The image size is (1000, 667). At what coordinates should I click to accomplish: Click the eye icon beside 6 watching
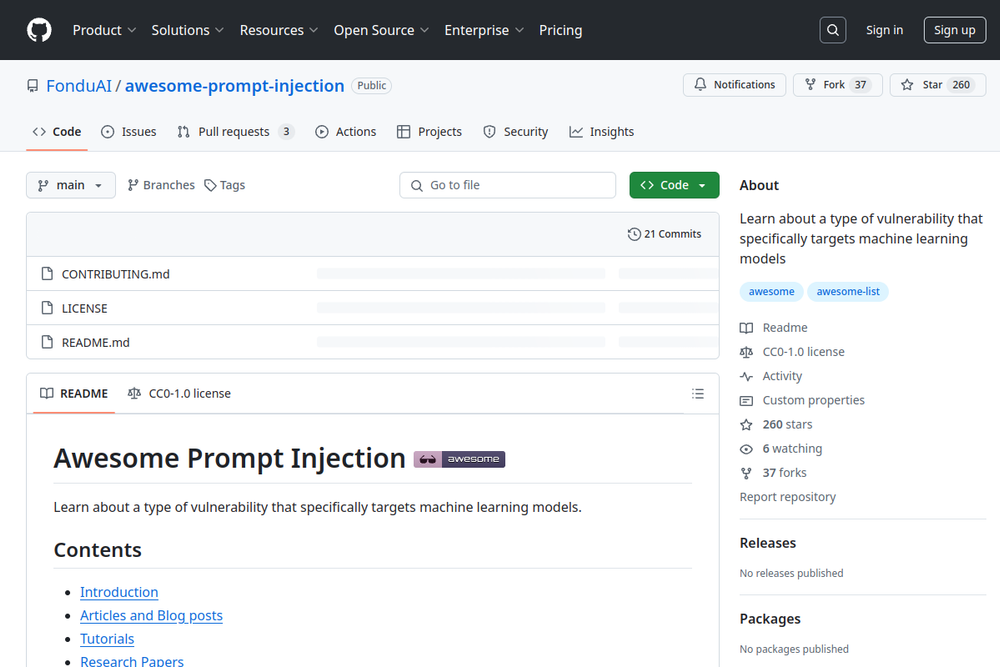tap(746, 449)
